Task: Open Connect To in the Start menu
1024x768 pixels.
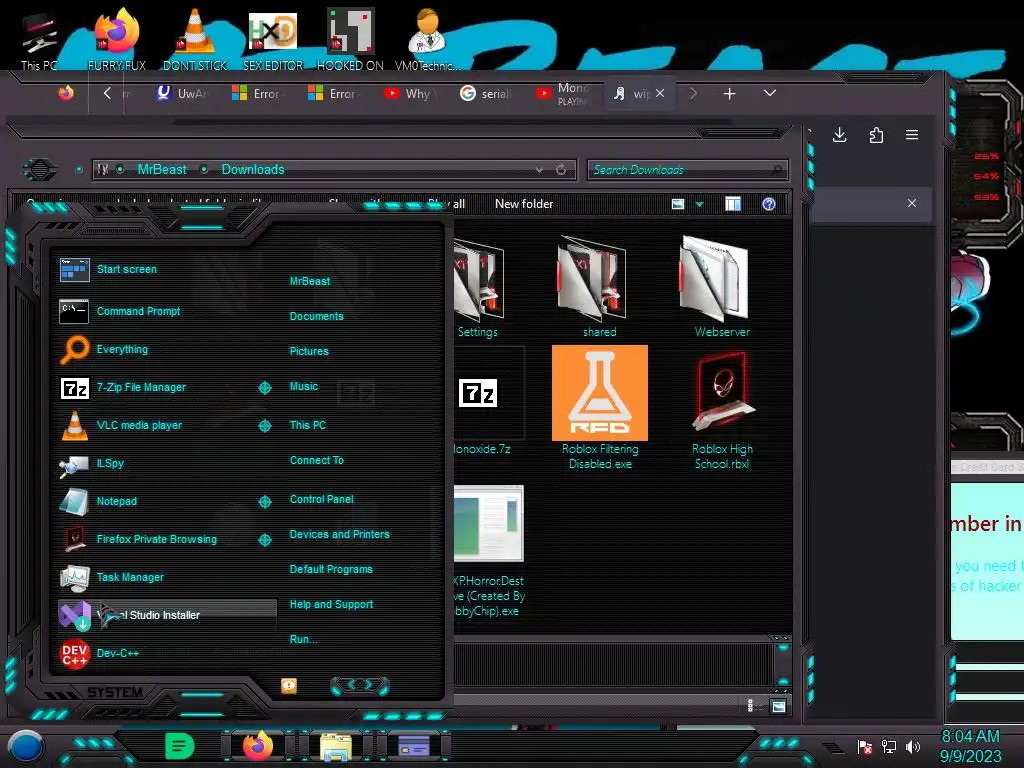Action: tap(316, 460)
